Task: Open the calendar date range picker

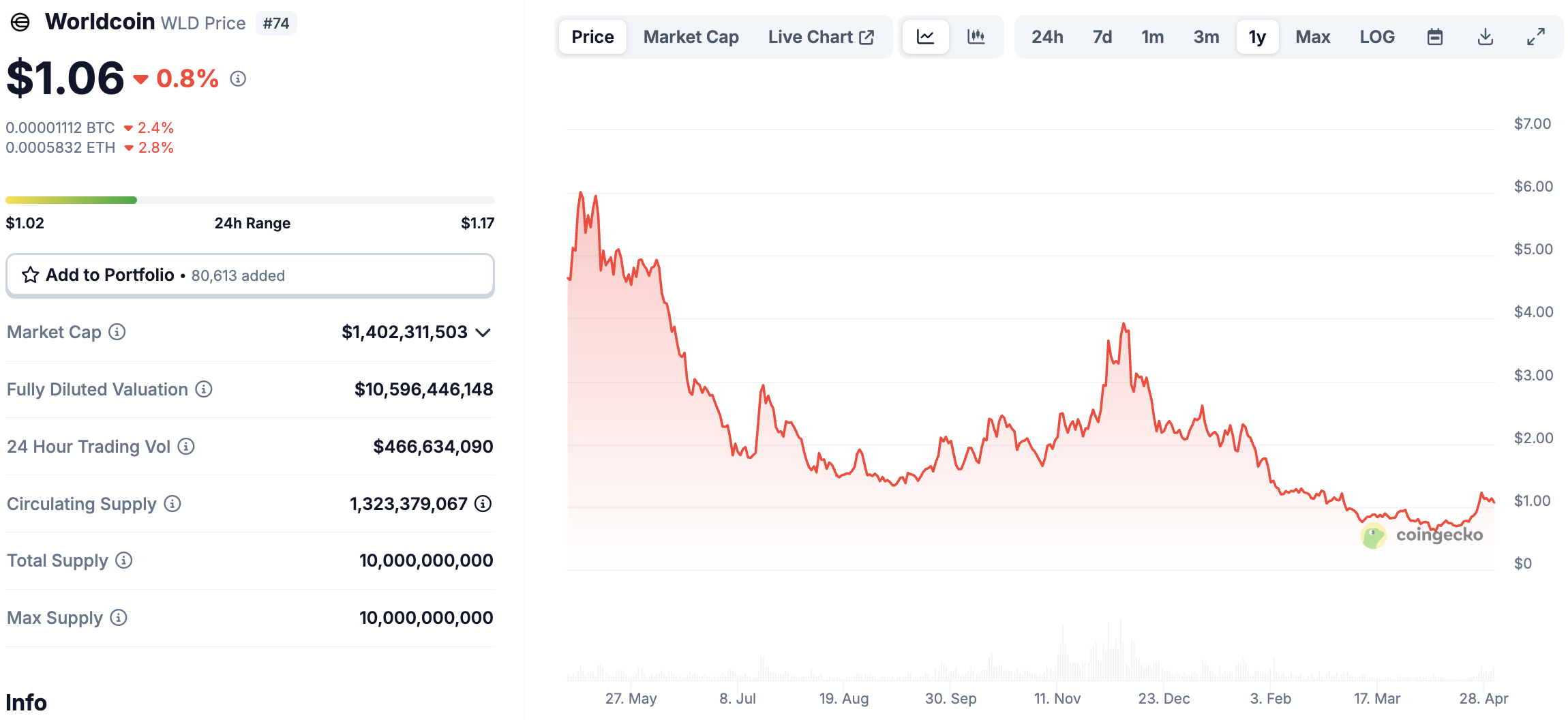Action: point(1434,37)
